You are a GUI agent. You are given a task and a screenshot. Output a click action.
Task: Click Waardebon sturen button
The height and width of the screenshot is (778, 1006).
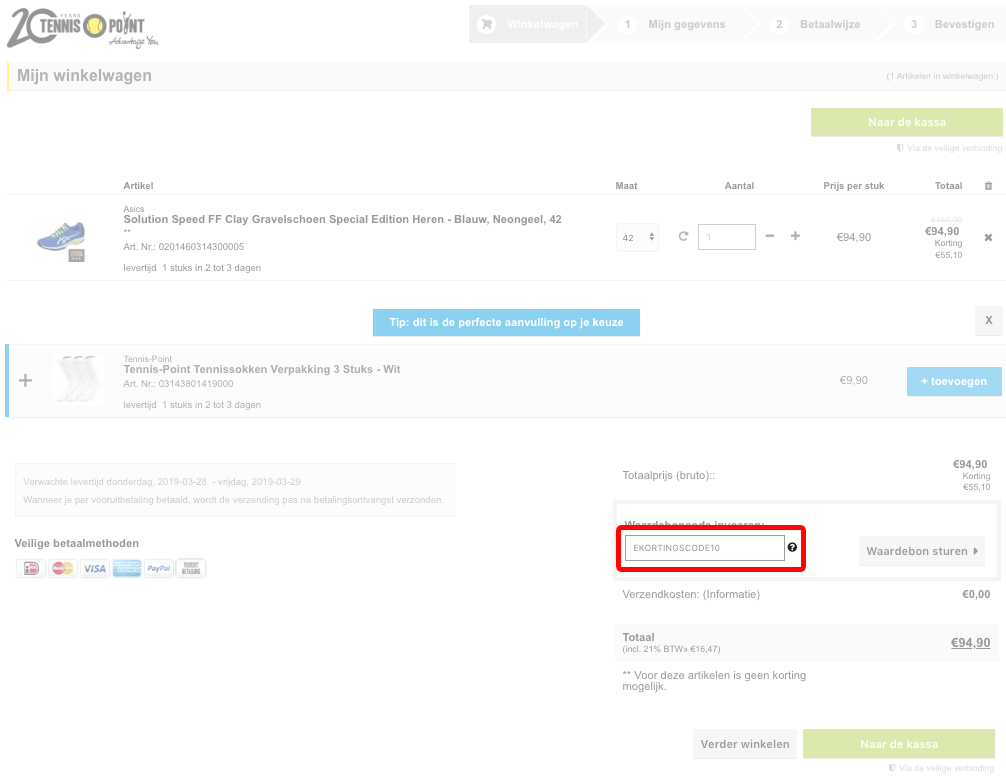(921, 551)
